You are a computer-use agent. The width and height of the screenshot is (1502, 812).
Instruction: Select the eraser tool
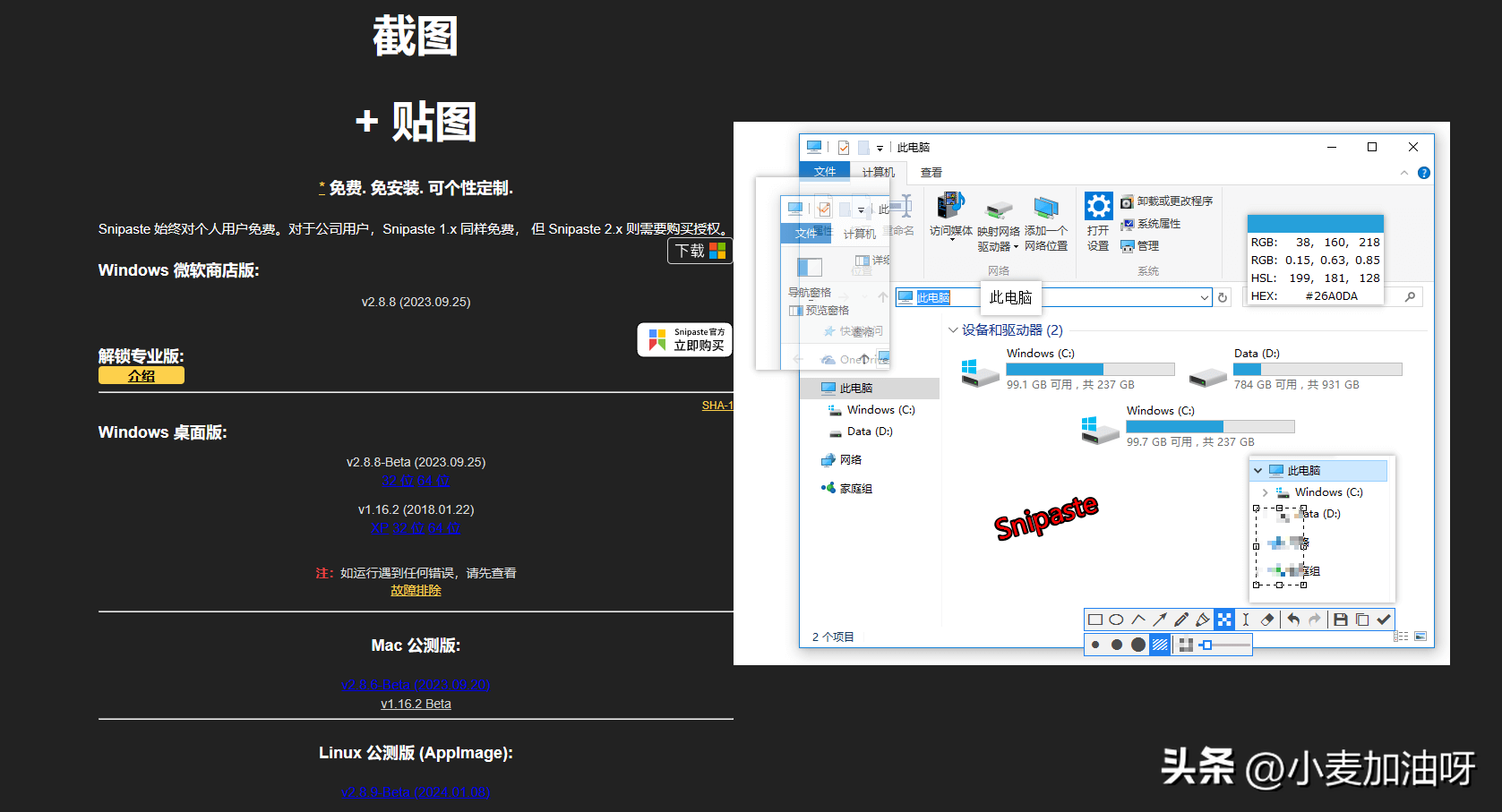[1267, 620]
